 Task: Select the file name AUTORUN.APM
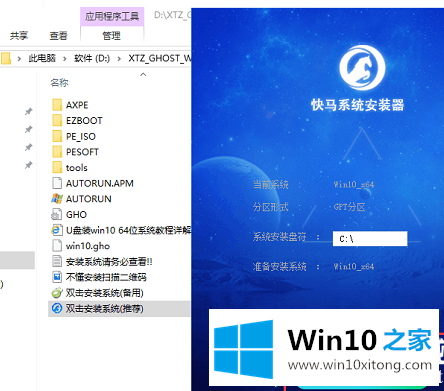tap(100, 183)
